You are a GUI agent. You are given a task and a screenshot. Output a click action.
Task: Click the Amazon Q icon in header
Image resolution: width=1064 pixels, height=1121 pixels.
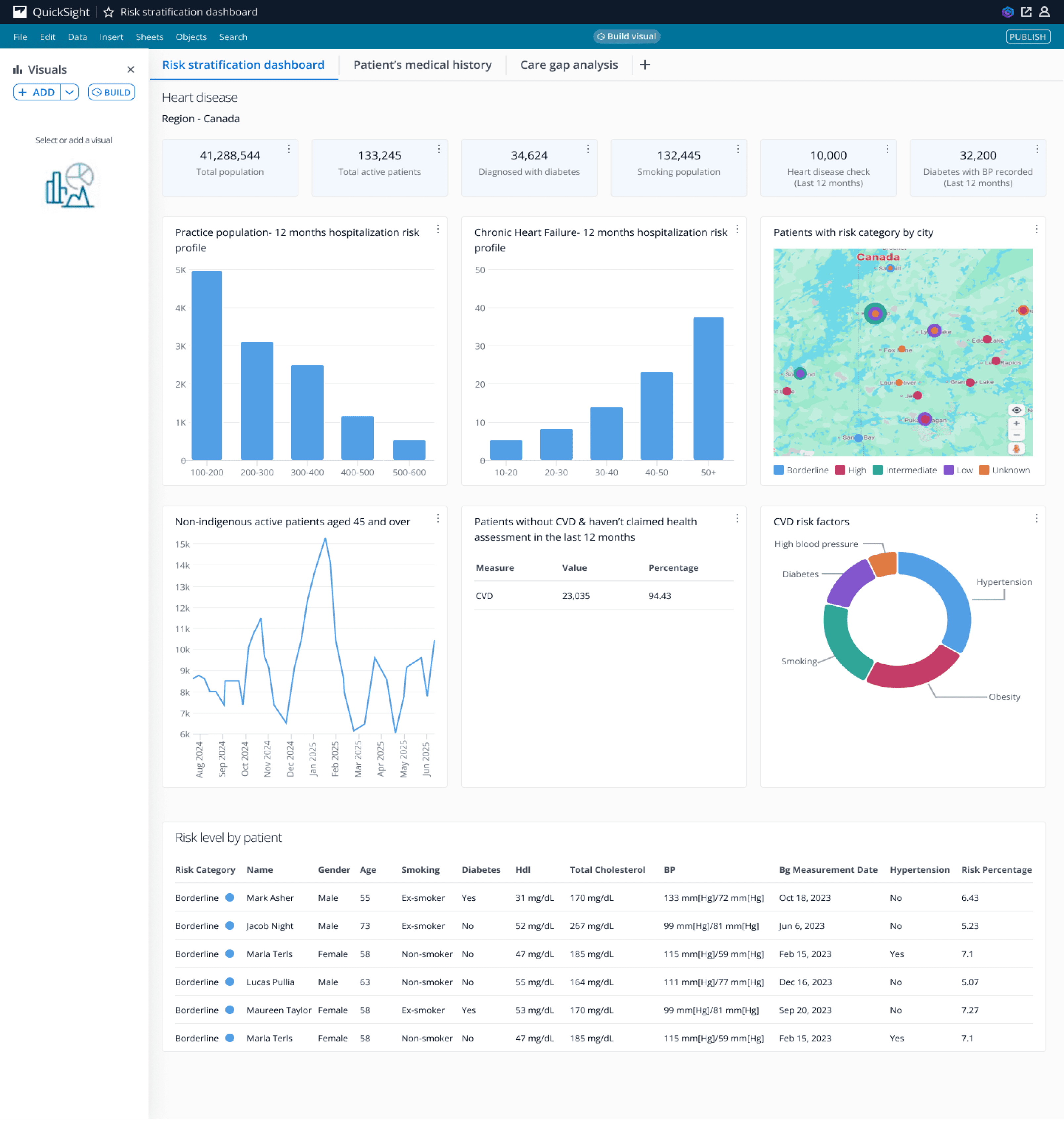coord(1007,12)
